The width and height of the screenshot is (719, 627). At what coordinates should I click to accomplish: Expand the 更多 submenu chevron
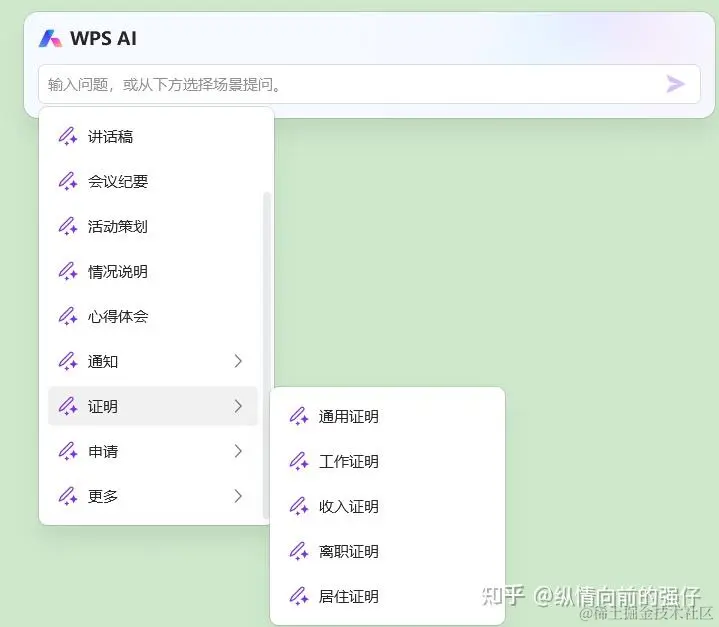click(238, 496)
